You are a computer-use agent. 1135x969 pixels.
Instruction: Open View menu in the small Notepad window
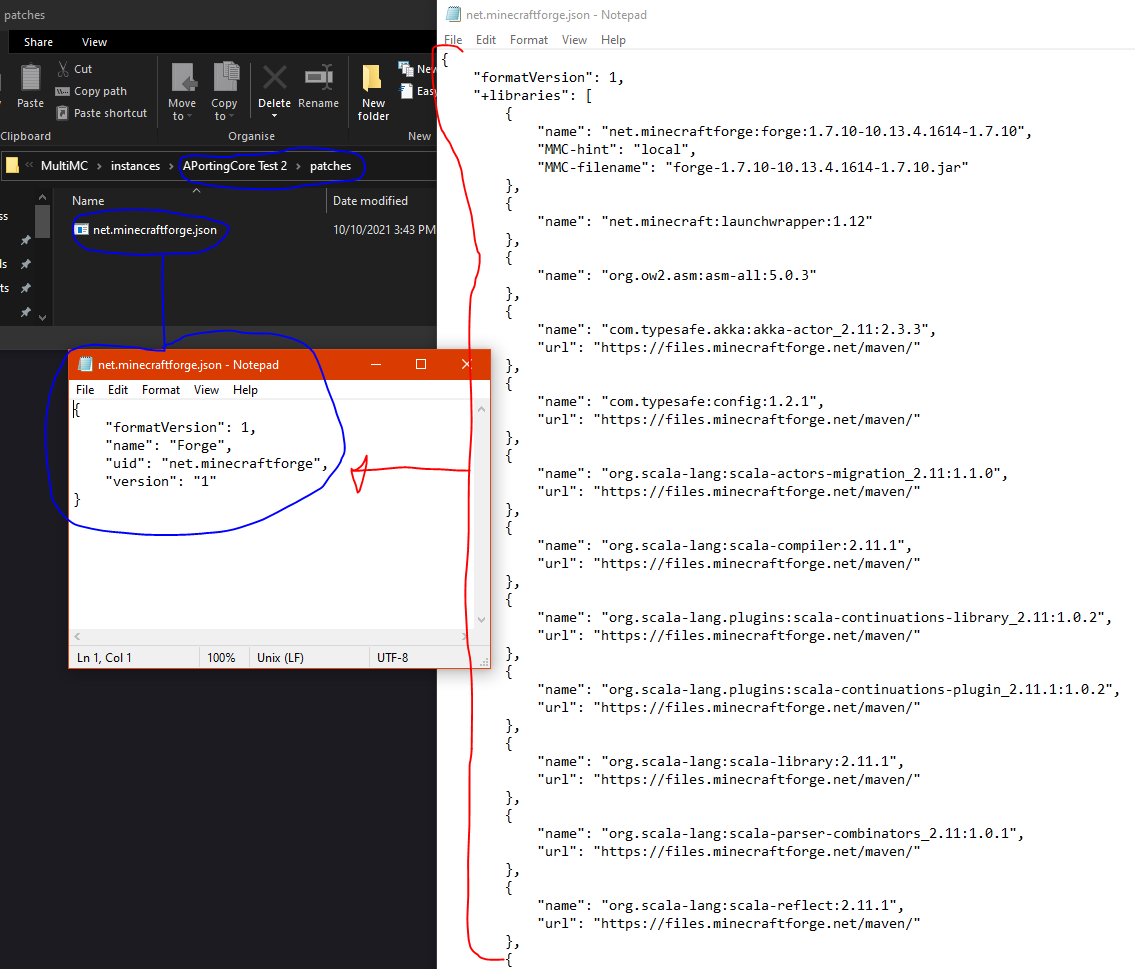pos(206,390)
